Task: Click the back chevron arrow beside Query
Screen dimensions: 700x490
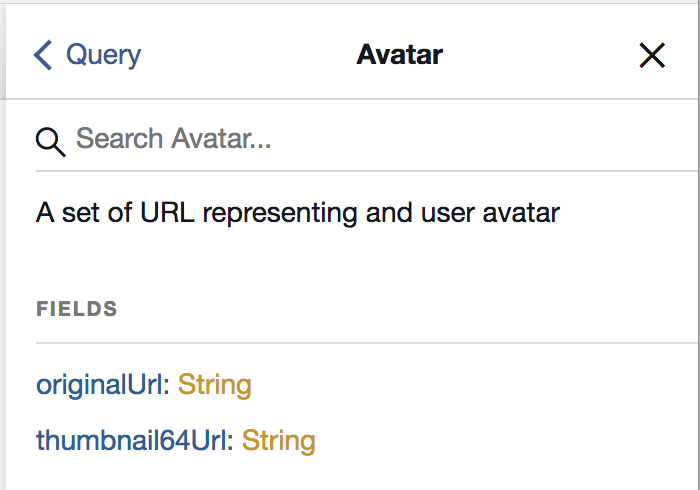Action: tap(43, 55)
